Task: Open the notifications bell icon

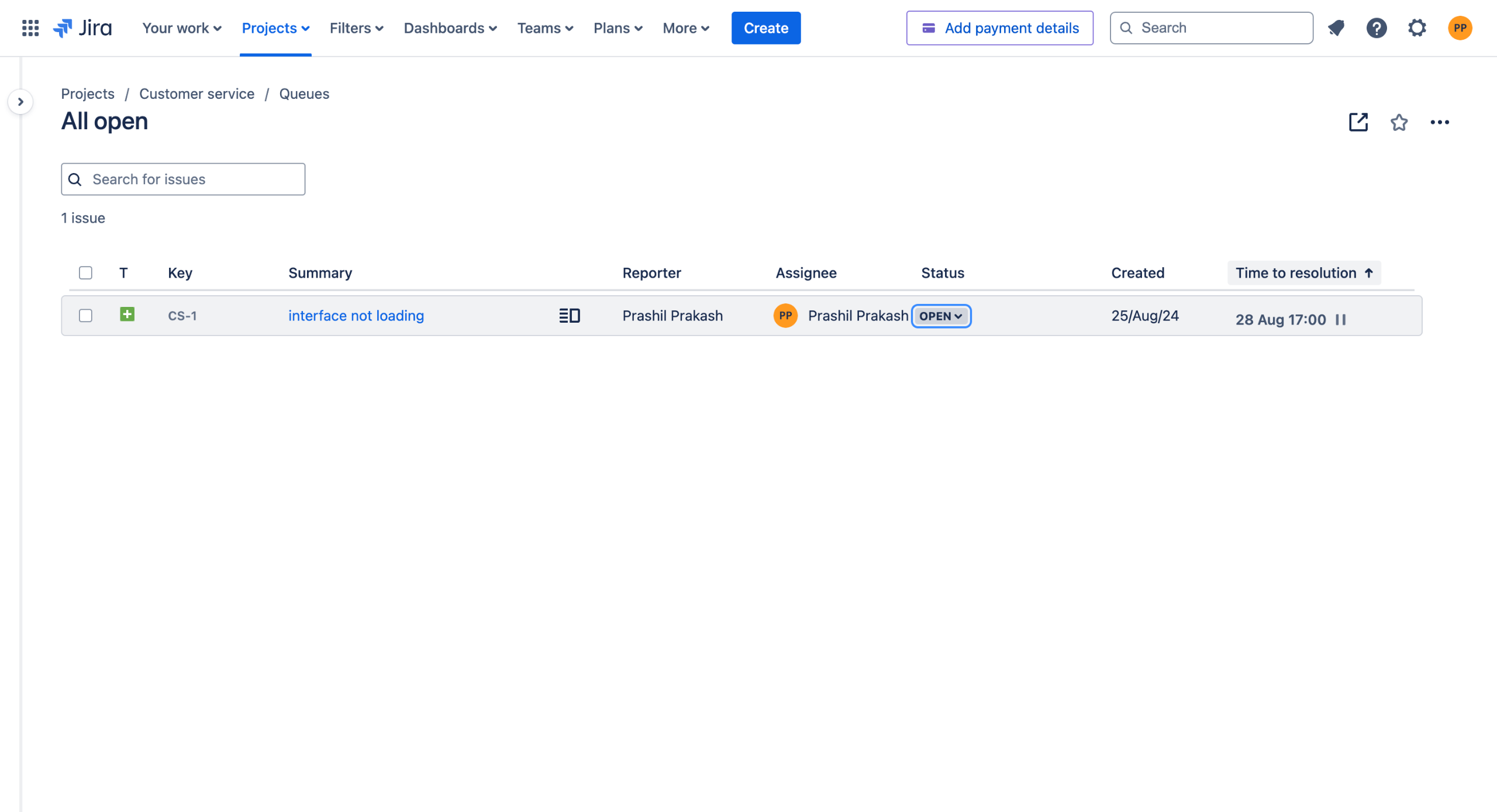Action: click(1336, 27)
